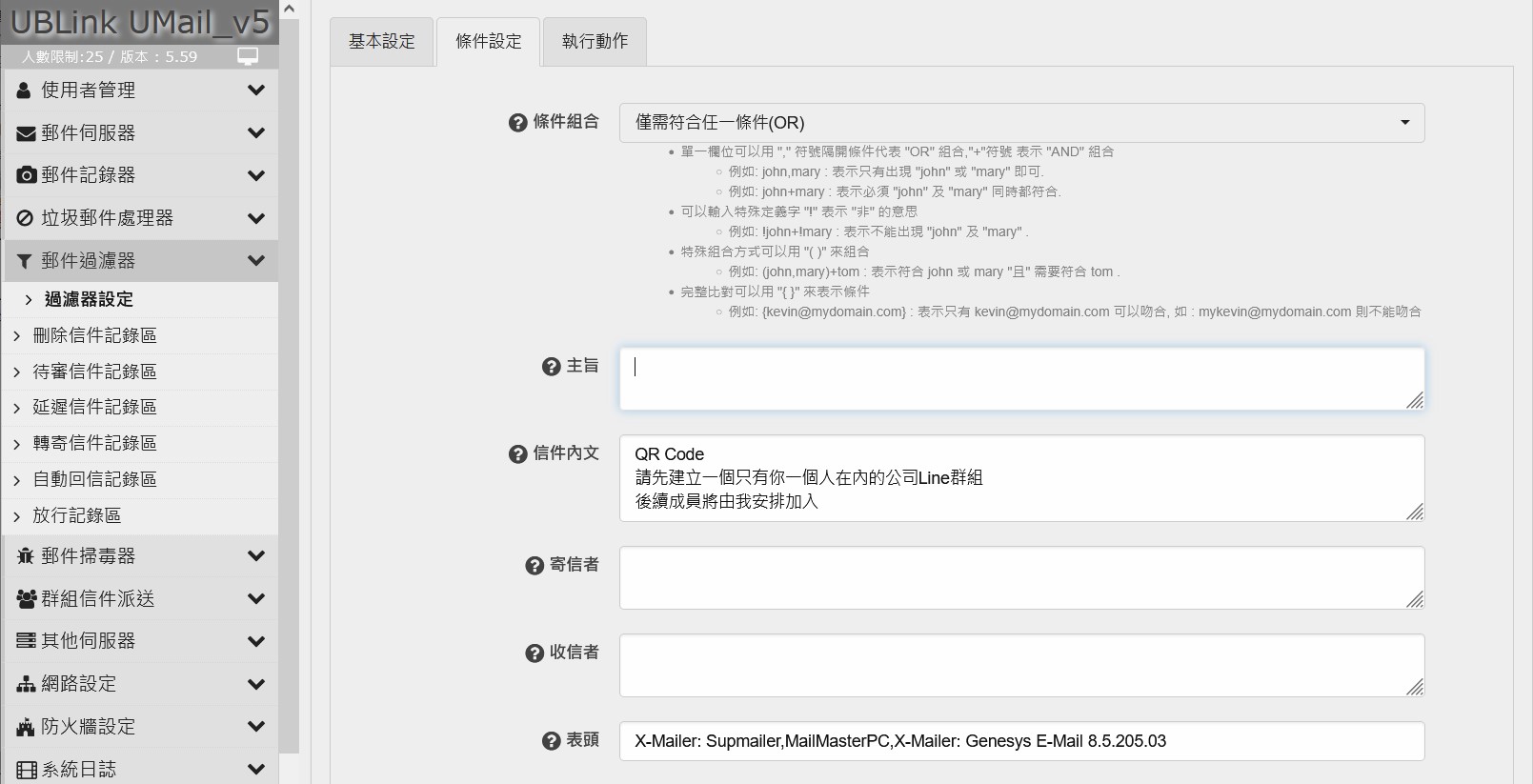Viewport: 1533px width, 784px height.
Task: Click into the 寄信者 text field
Action: pos(1021,577)
